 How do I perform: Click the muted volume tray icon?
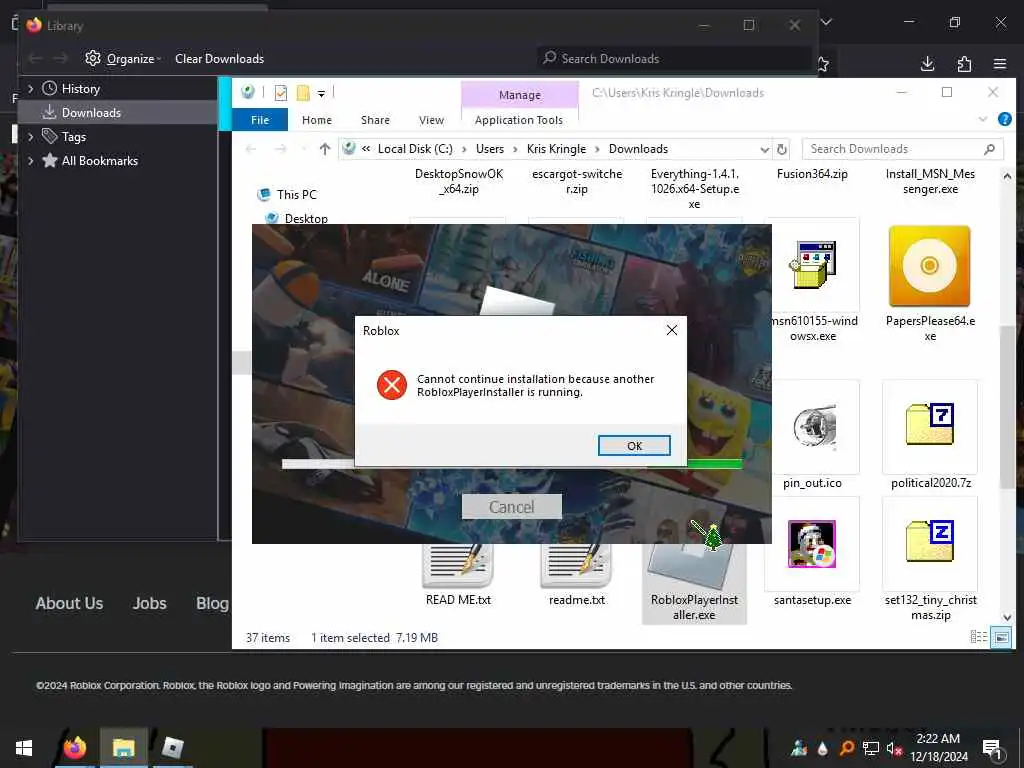click(x=893, y=748)
